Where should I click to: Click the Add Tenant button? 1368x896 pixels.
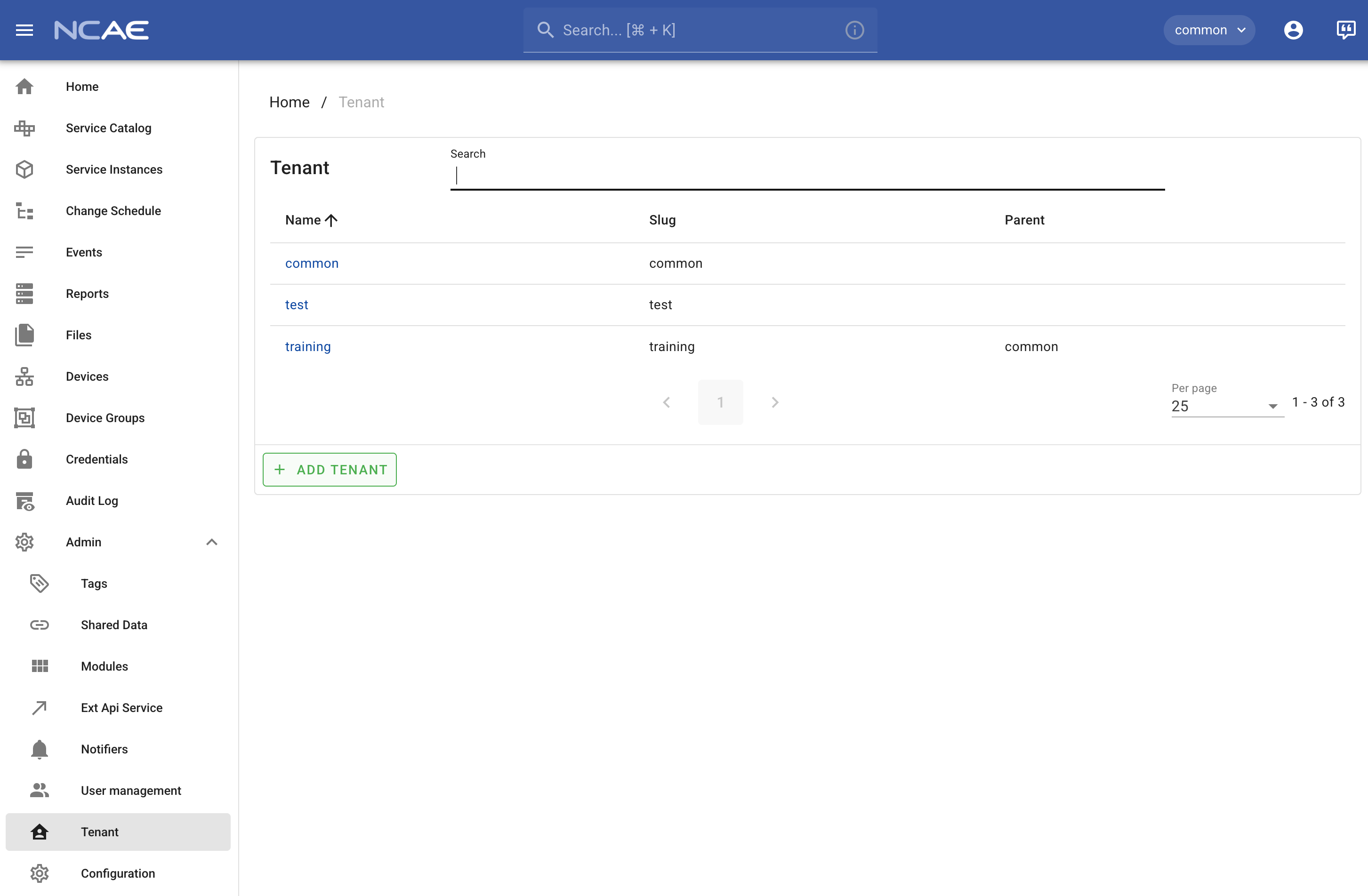330,470
